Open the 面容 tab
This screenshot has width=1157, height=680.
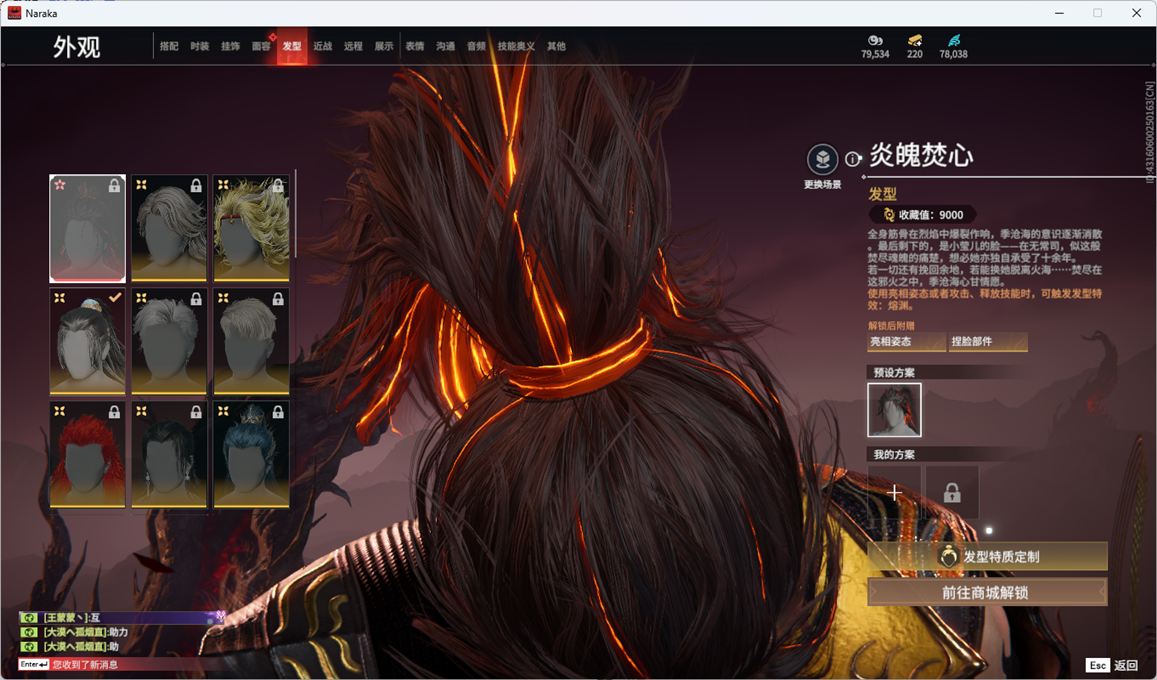pos(261,46)
